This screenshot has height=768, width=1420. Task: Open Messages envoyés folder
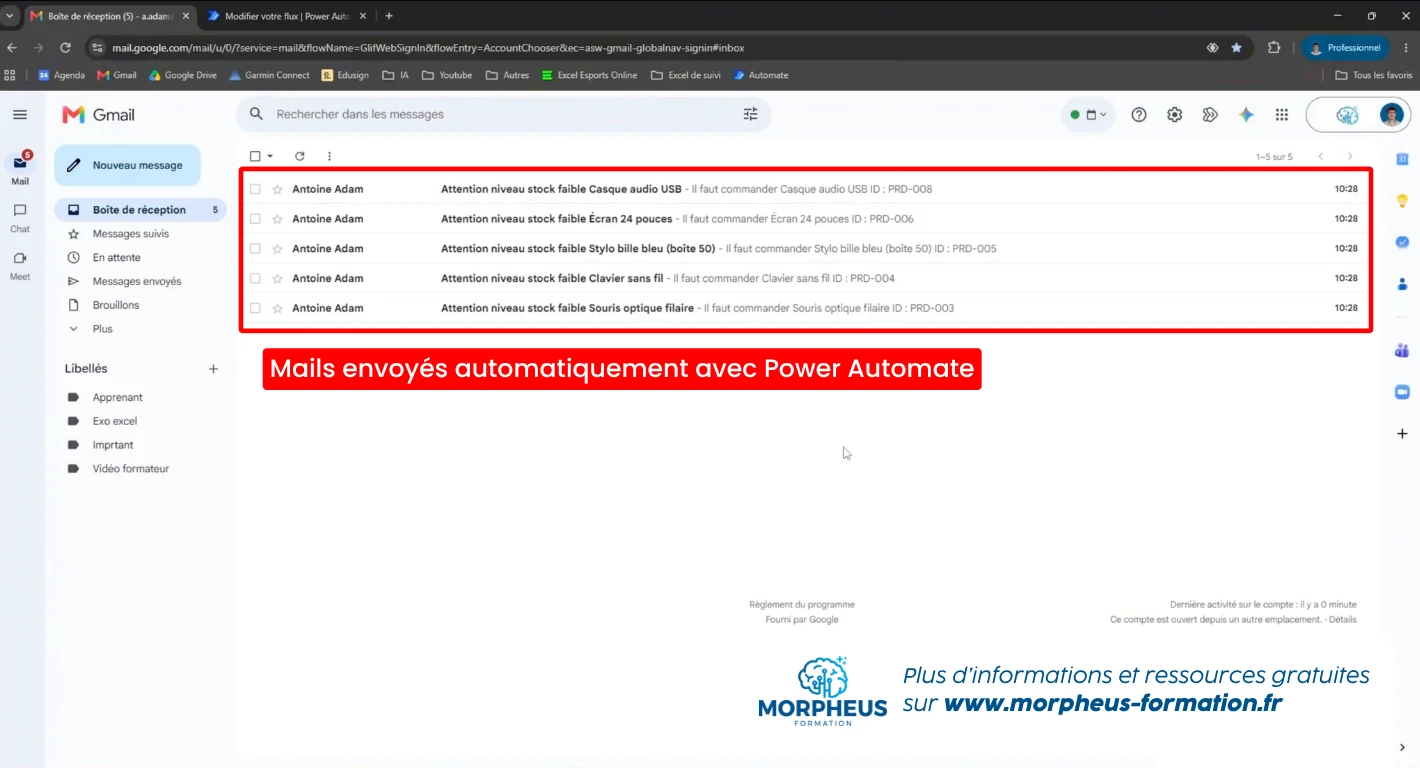(137, 282)
